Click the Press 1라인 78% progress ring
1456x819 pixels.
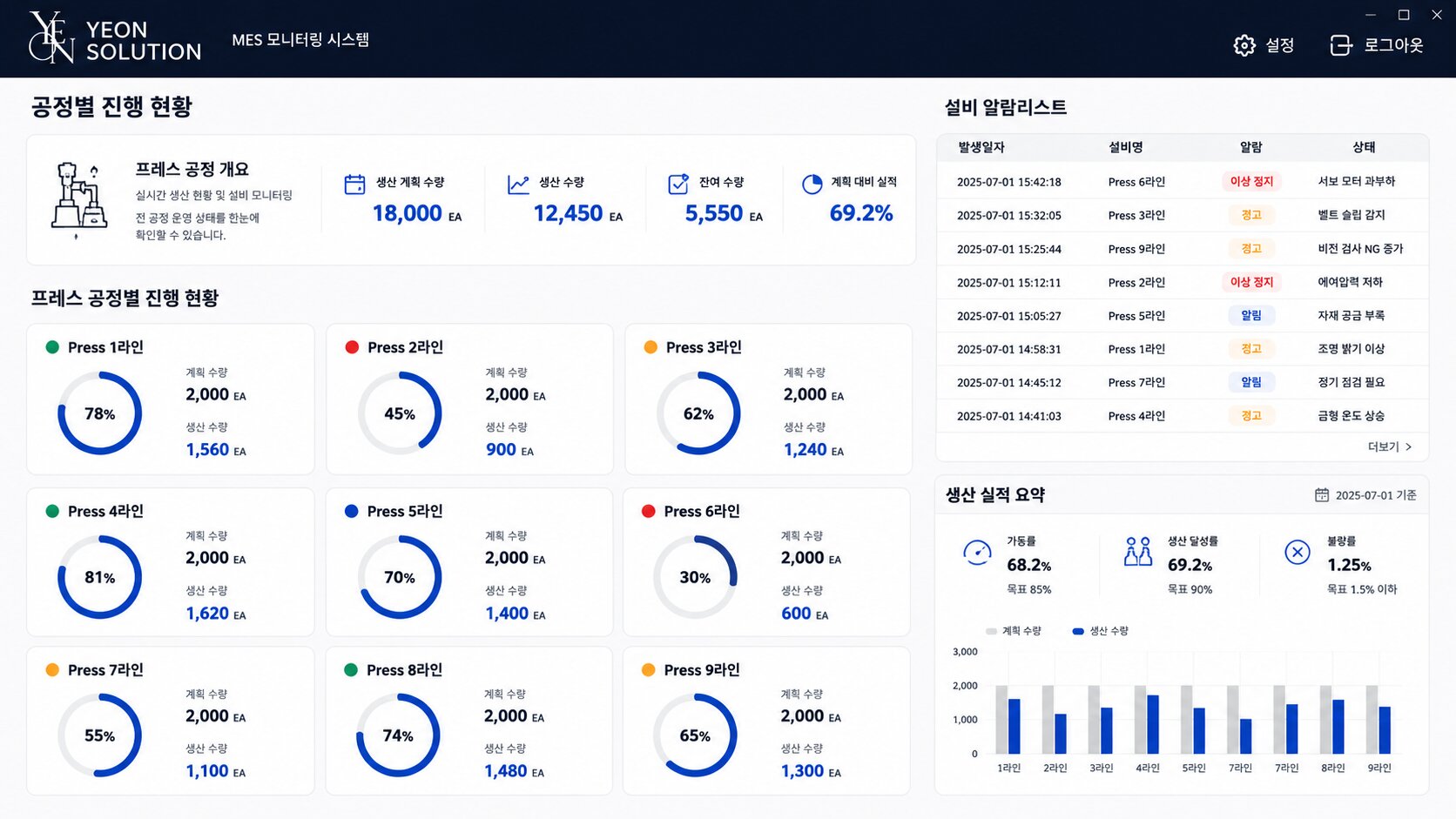(x=99, y=413)
